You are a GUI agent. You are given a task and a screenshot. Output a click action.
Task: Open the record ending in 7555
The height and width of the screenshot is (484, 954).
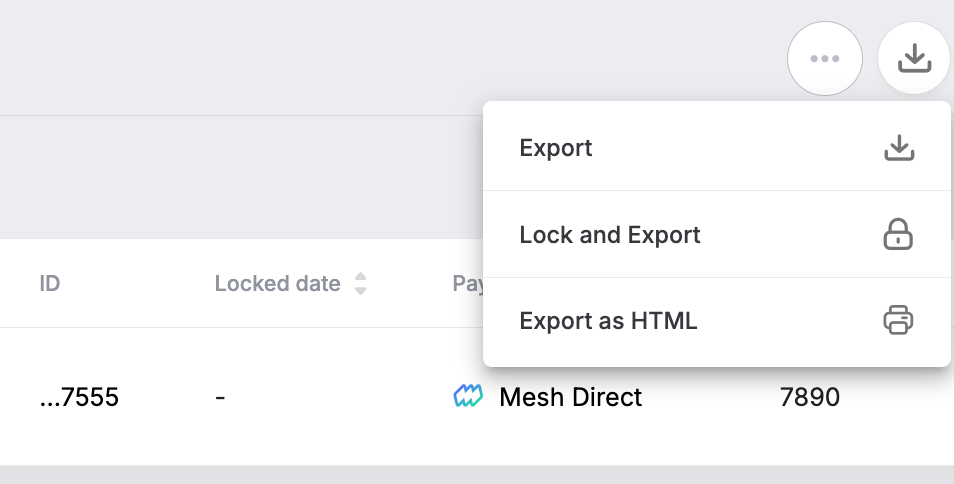pyautogui.click(x=79, y=398)
